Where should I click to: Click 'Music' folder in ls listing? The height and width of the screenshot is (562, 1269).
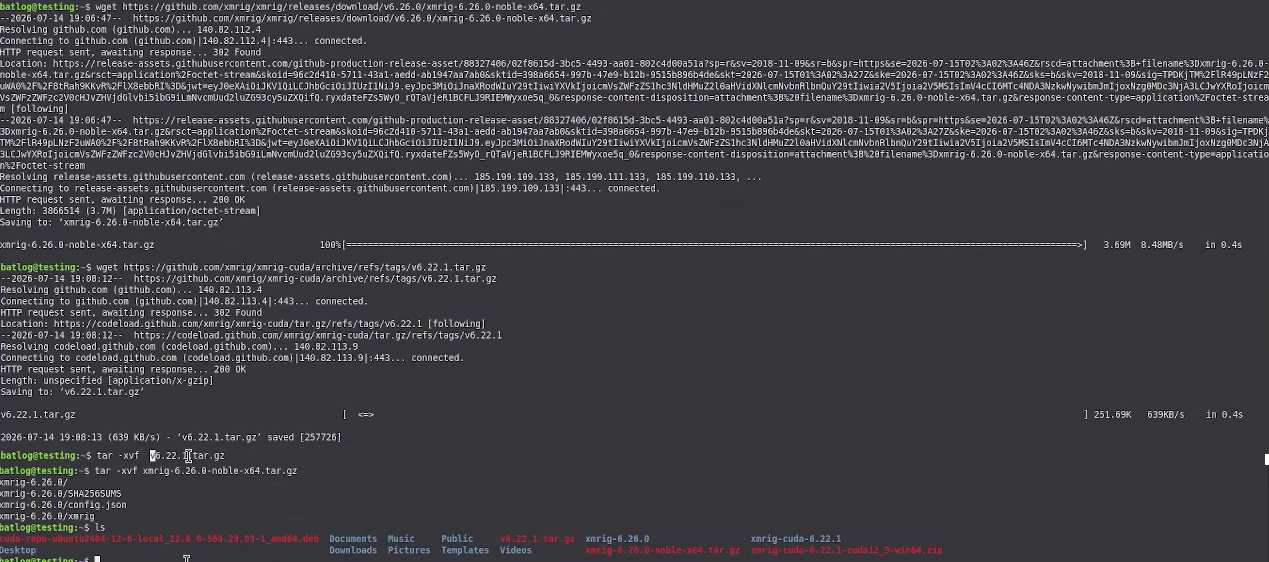click(x=401, y=539)
